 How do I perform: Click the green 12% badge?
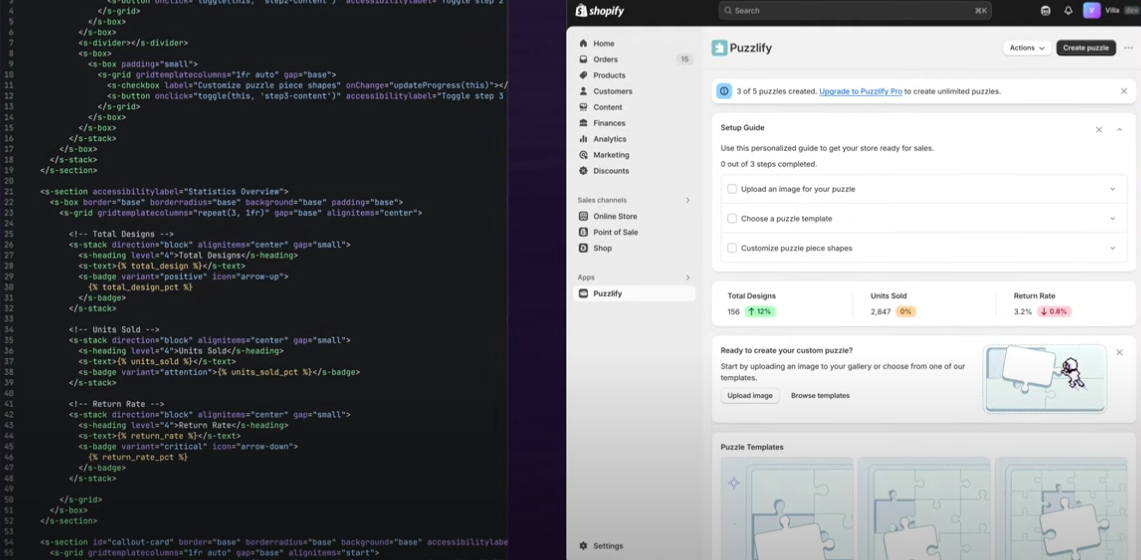tap(758, 311)
